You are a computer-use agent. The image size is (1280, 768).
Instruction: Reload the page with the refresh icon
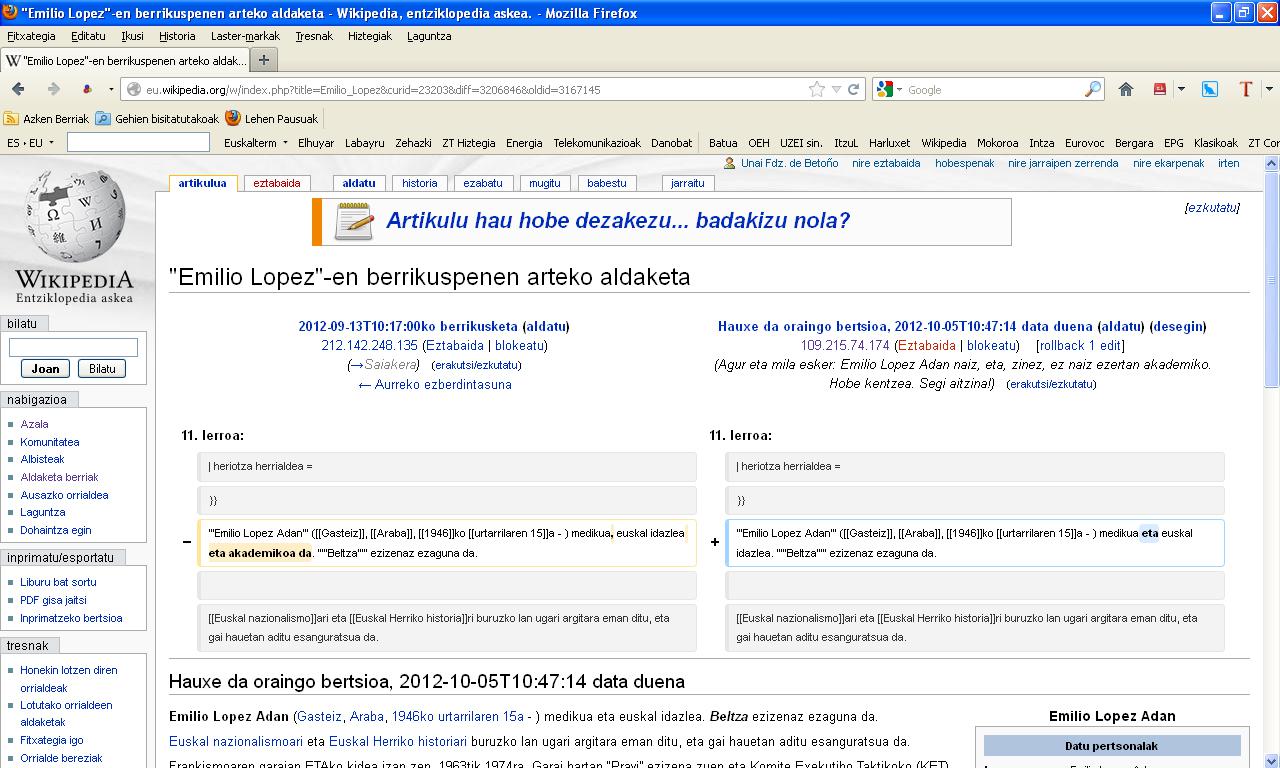[853, 89]
